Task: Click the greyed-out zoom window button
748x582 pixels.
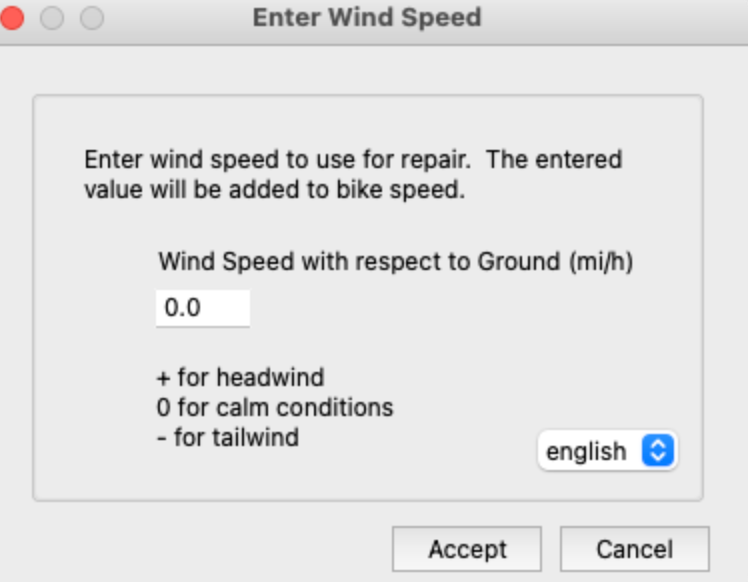Action: point(91,18)
